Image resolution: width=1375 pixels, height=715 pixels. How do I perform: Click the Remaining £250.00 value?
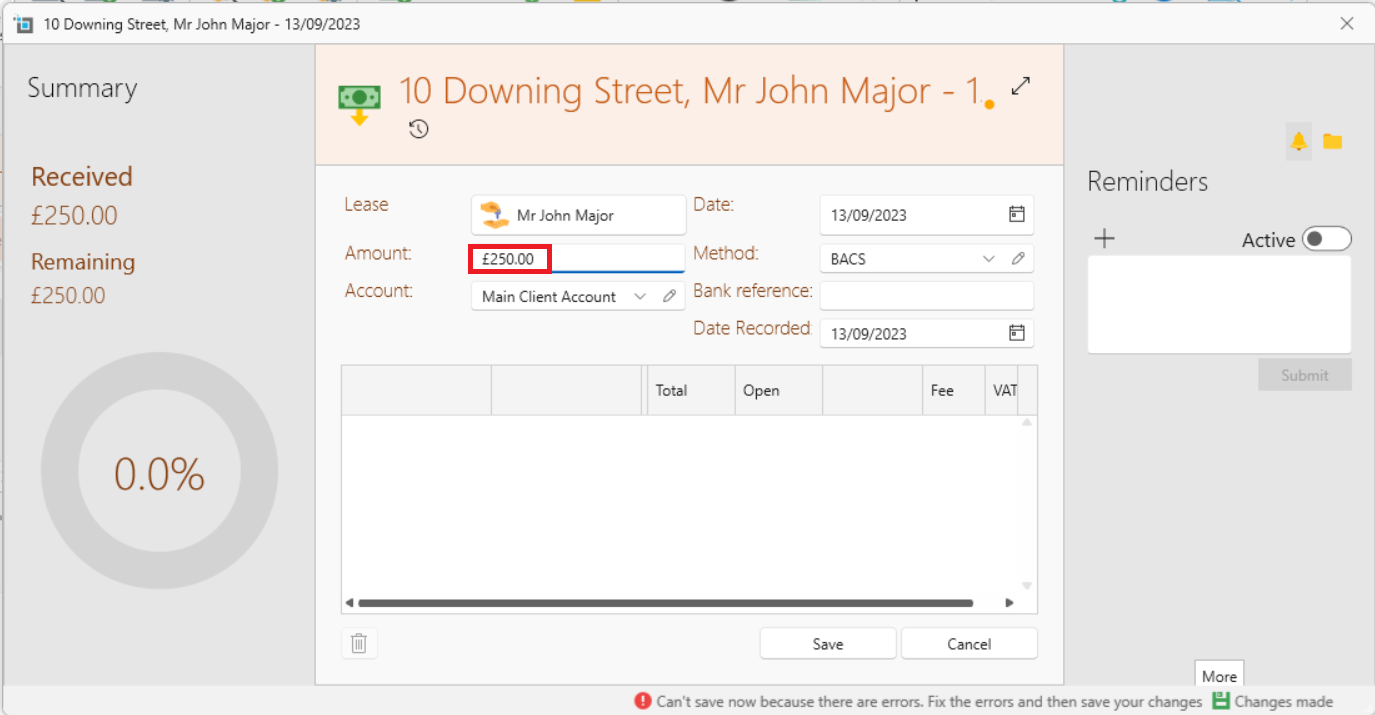point(67,295)
